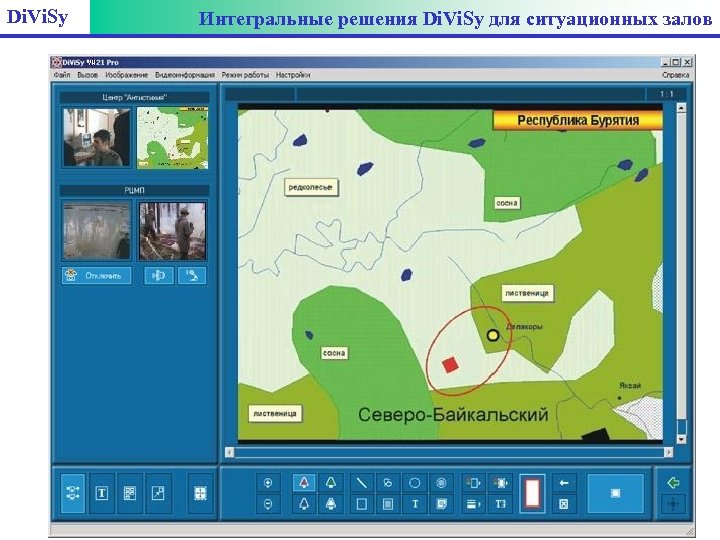Screen dimensions: 720x540
Task: Select the forest firefighter video thumbnail in РЦМП
Action: [173, 231]
